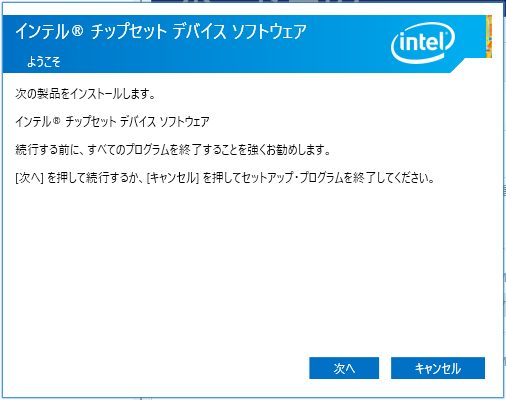Select the header title インテル チップセット デバイス ソフトウェア
Screen dimensions: 506x400
pyautogui.click(x=161, y=32)
